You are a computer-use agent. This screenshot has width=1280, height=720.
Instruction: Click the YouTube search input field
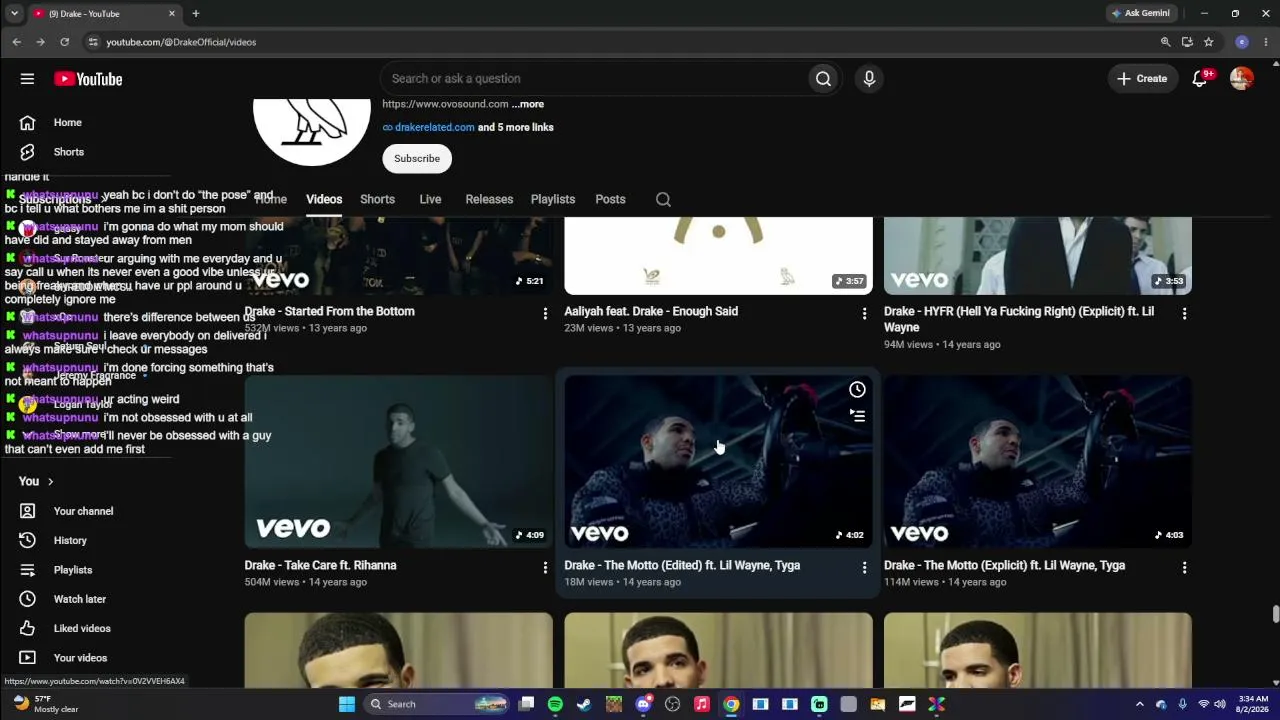tap(595, 79)
